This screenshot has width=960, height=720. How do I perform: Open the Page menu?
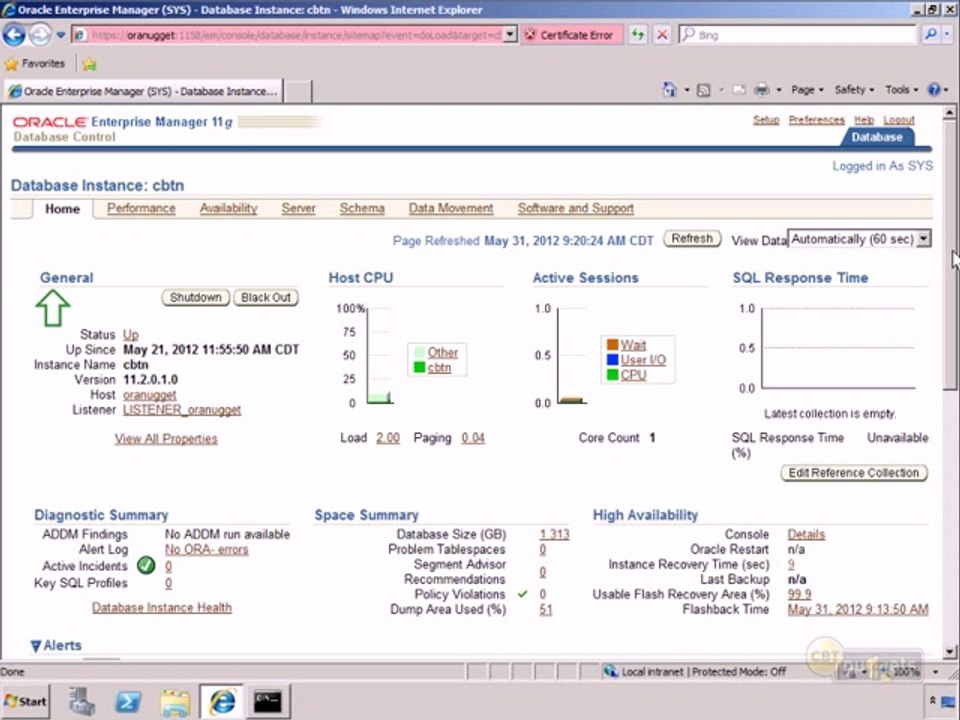807,90
